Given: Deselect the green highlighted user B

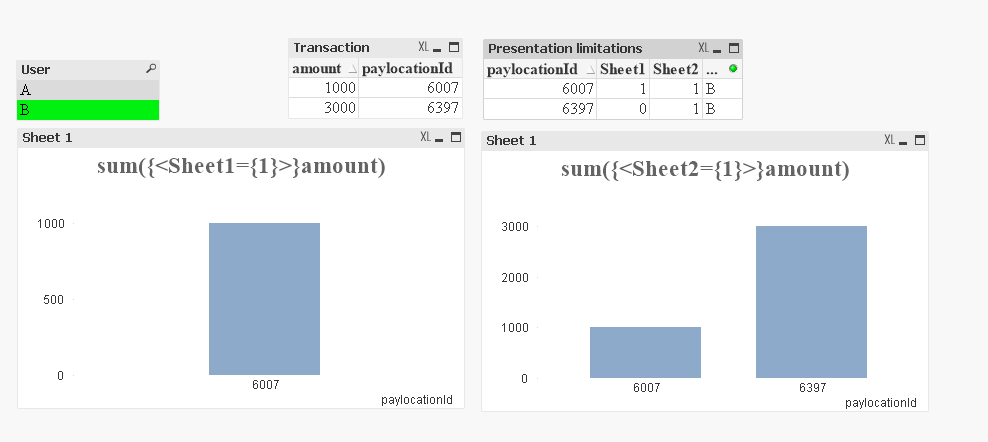Looking at the screenshot, I should click(87, 110).
